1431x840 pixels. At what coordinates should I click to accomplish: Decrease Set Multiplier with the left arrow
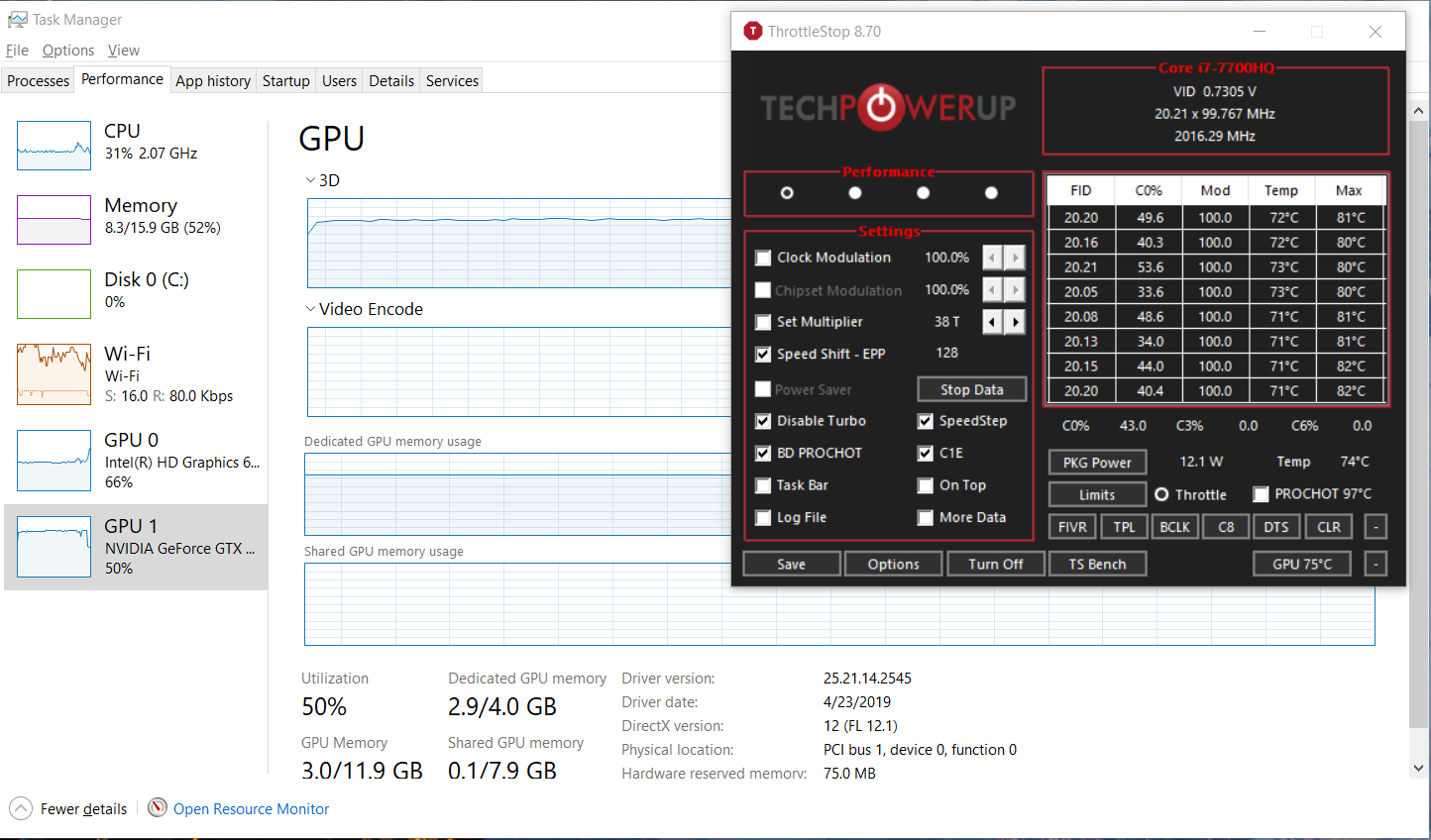pos(992,322)
